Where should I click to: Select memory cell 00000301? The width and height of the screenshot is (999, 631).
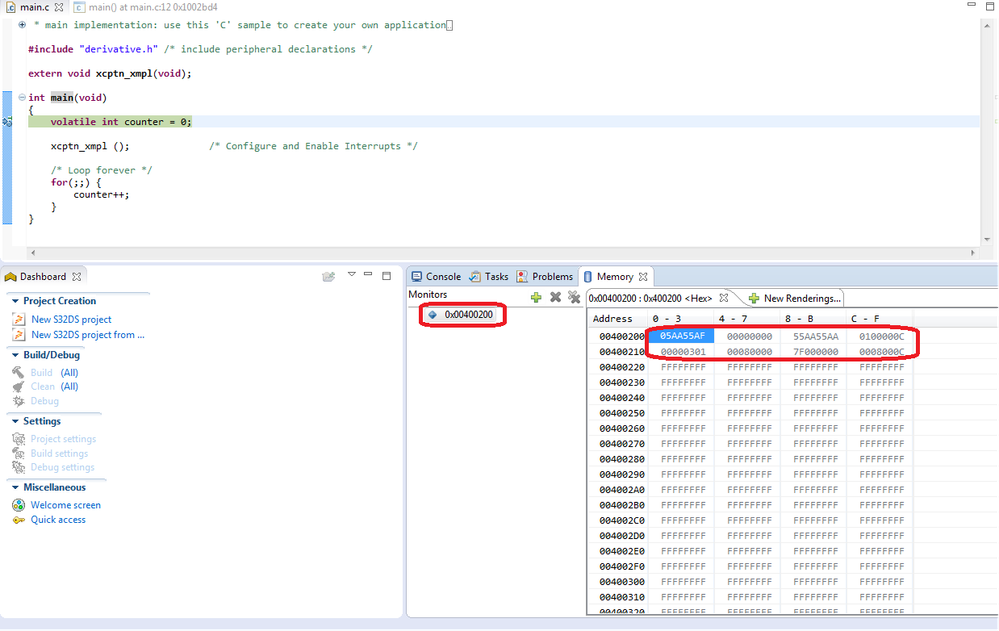coord(683,351)
